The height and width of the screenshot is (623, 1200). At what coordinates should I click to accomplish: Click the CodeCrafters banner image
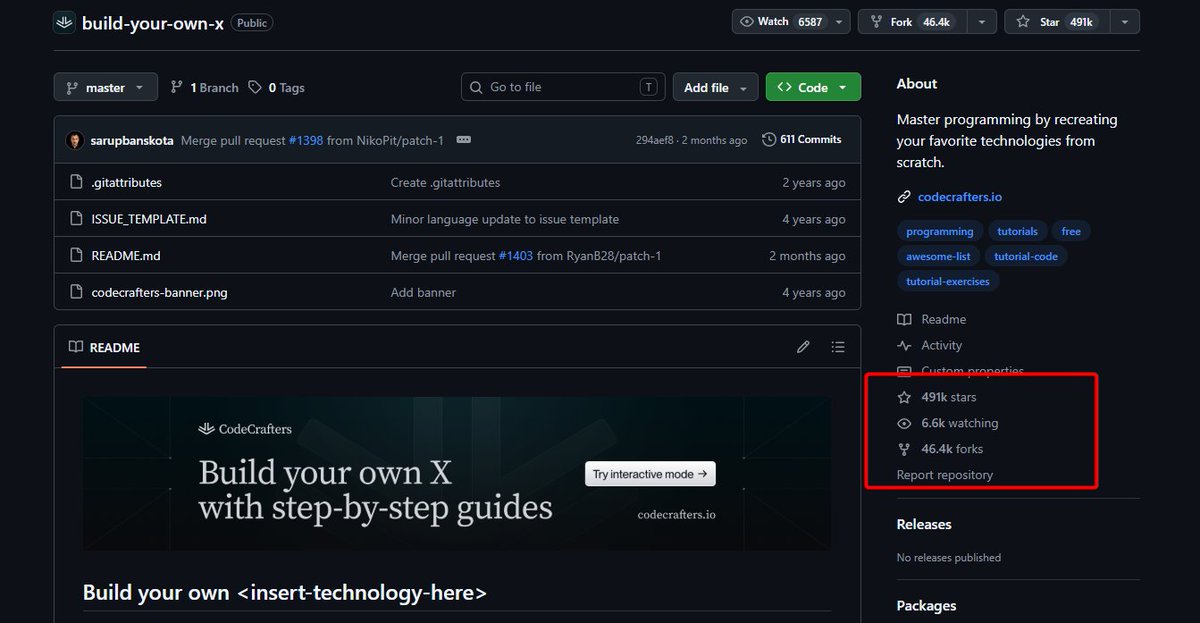tap(457, 473)
